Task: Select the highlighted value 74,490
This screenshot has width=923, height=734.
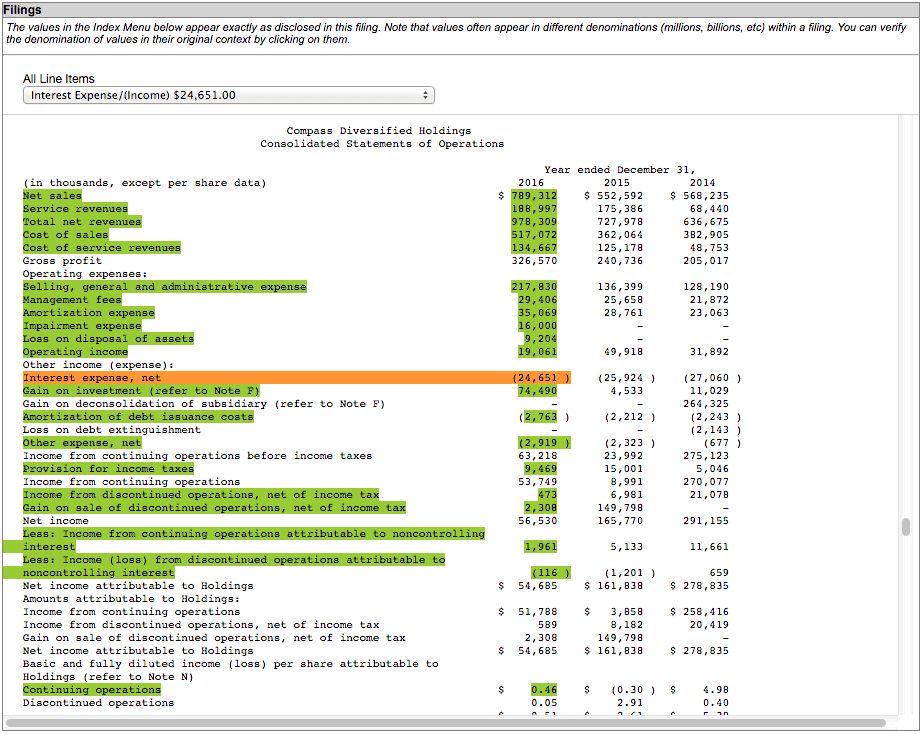Action: 537,391
